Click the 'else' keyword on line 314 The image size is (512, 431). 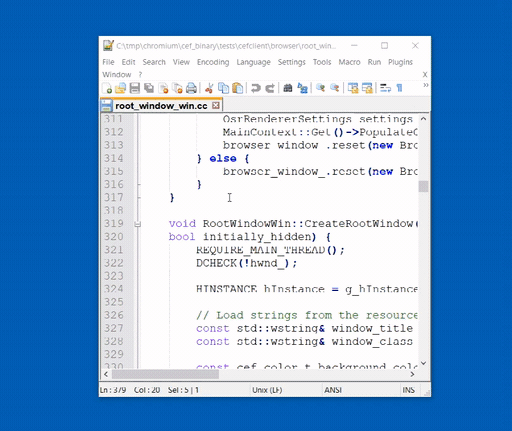[223, 158]
